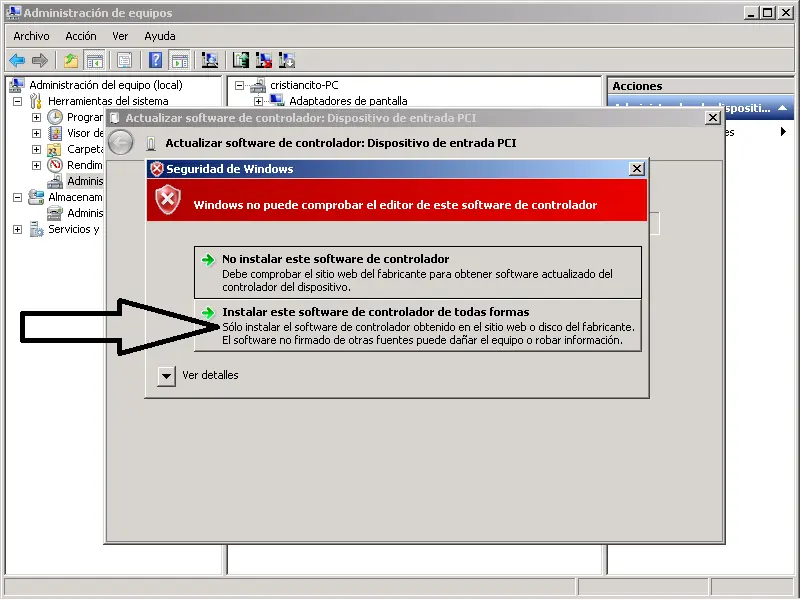Click the Carpetas compartidas folder icon

[54, 149]
